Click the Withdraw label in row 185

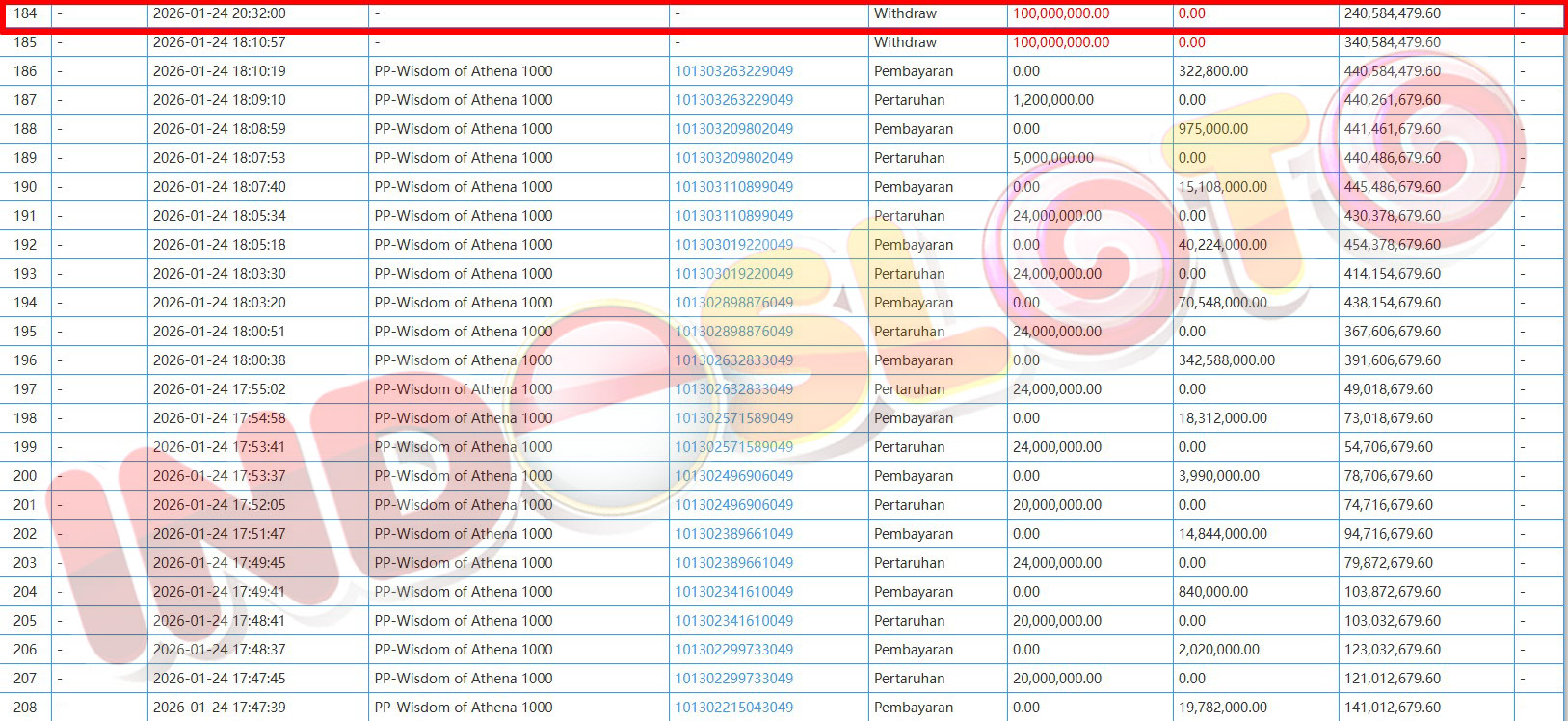tap(905, 42)
